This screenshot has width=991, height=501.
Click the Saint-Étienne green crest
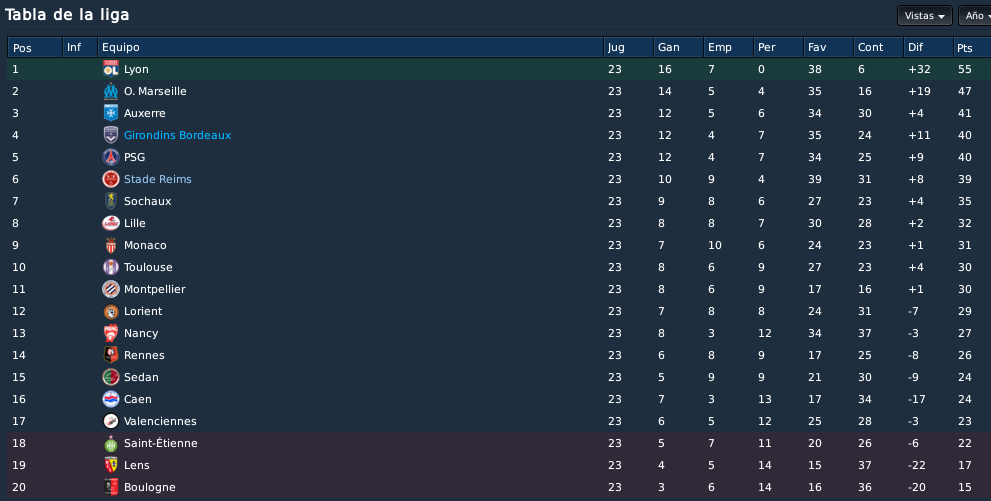[x=111, y=443]
